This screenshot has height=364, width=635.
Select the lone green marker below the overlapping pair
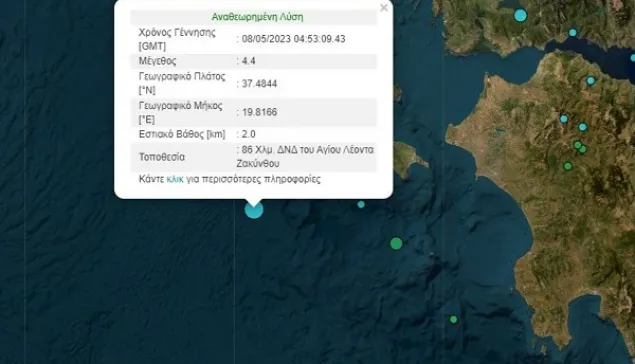568,166
